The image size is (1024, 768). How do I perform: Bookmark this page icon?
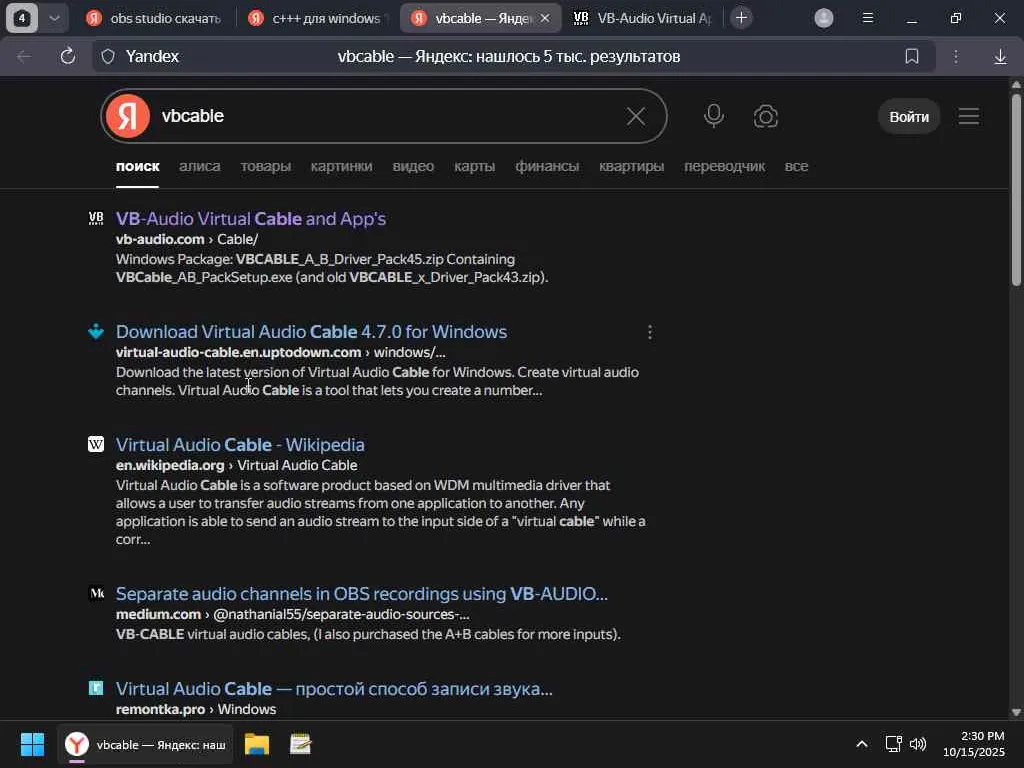[912, 57]
